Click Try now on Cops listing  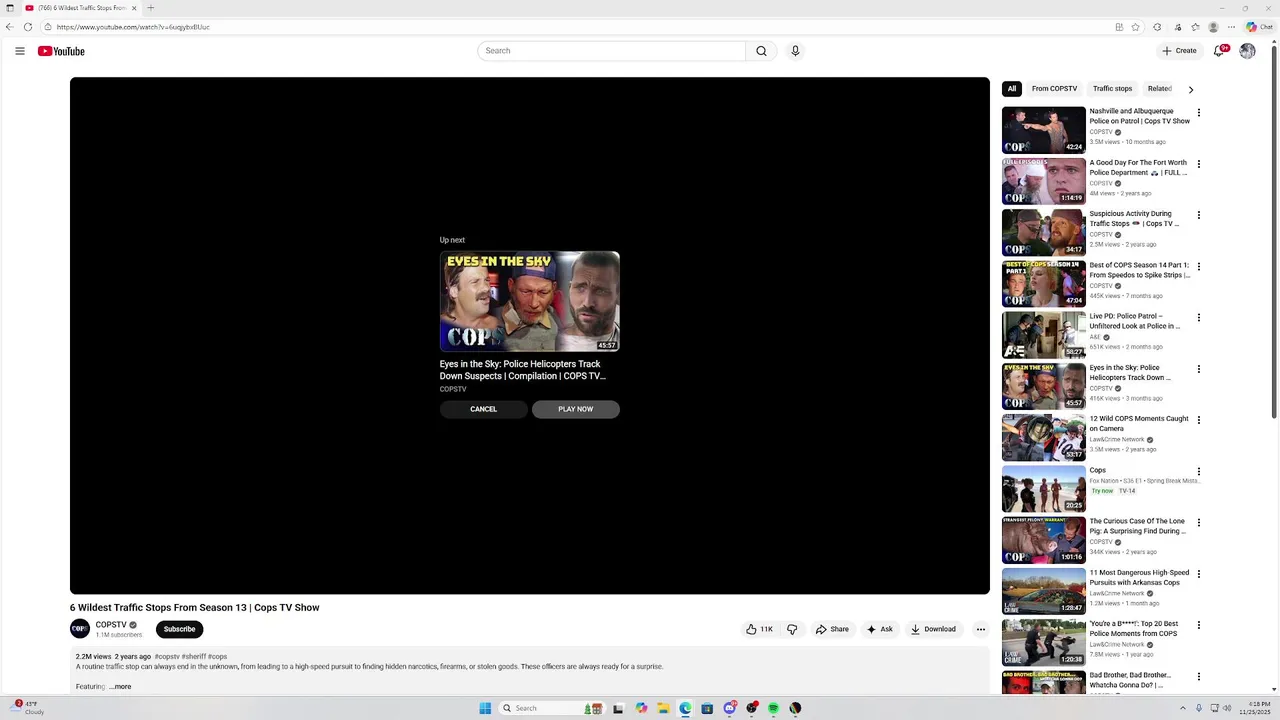pyautogui.click(x=1102, y=491)
